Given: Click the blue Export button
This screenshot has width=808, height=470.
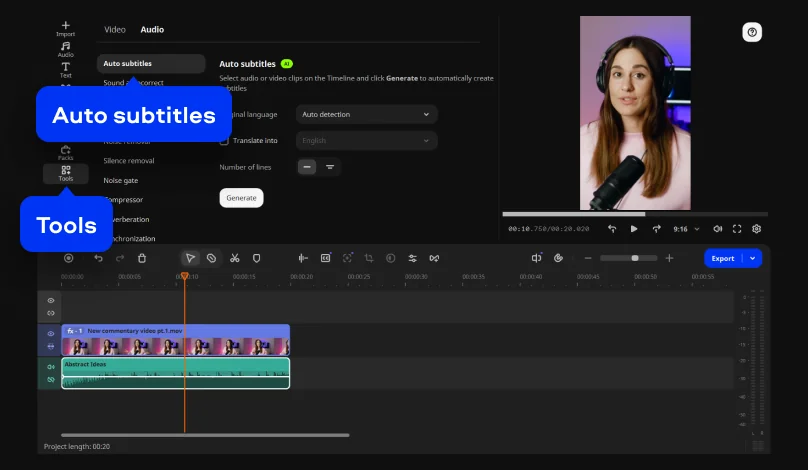Looking at the screenshot, I should point(723,258).
